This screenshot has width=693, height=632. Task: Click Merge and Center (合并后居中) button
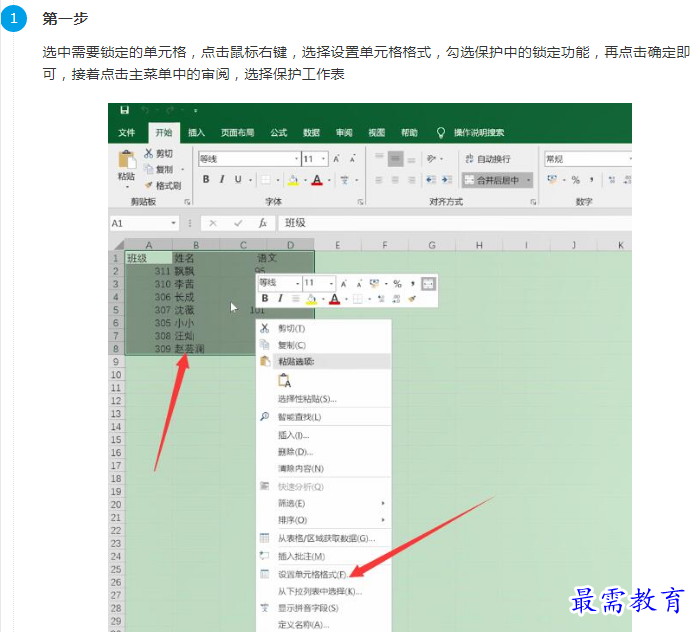pos(492,180)
